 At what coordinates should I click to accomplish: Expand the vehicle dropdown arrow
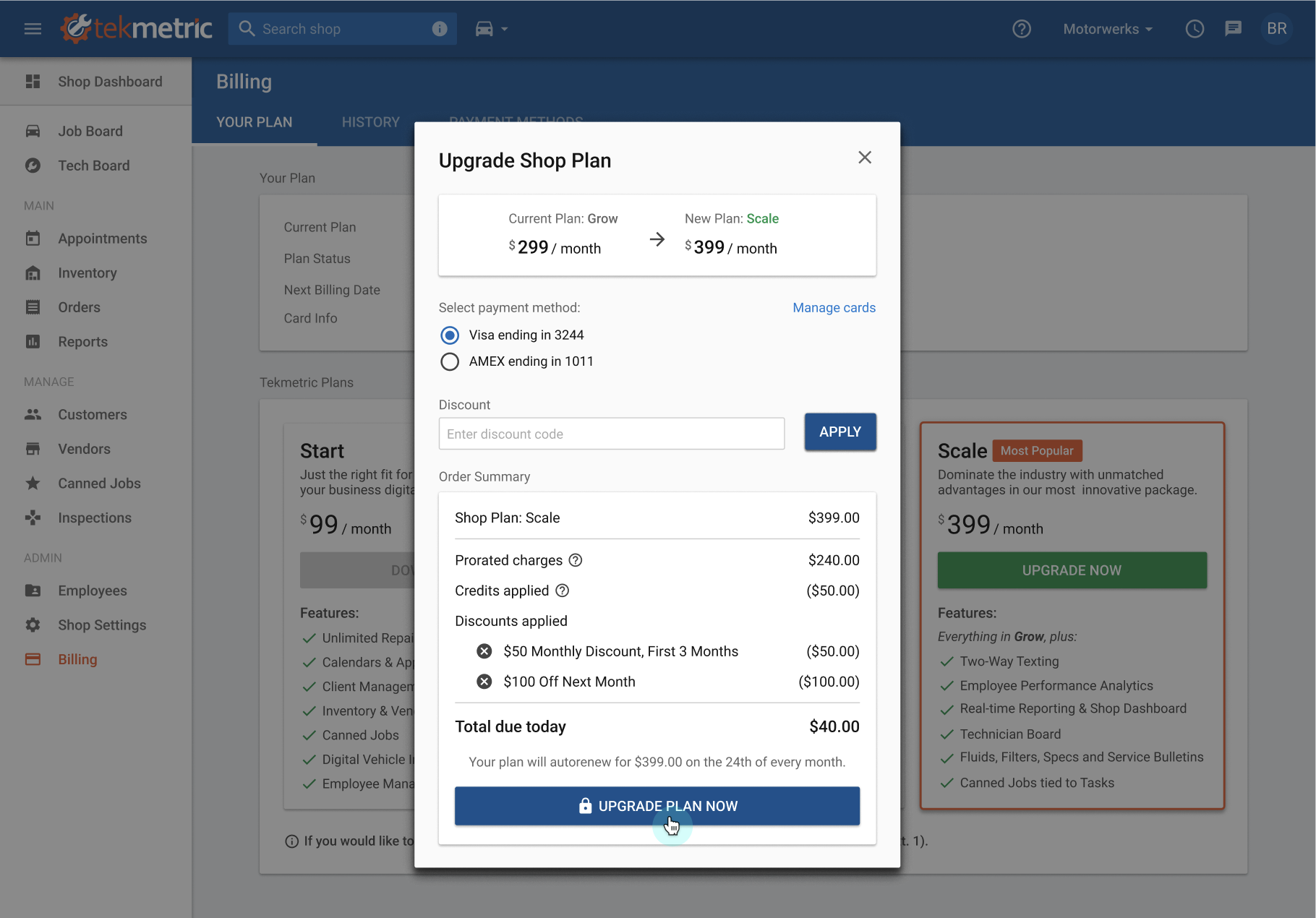505,30
